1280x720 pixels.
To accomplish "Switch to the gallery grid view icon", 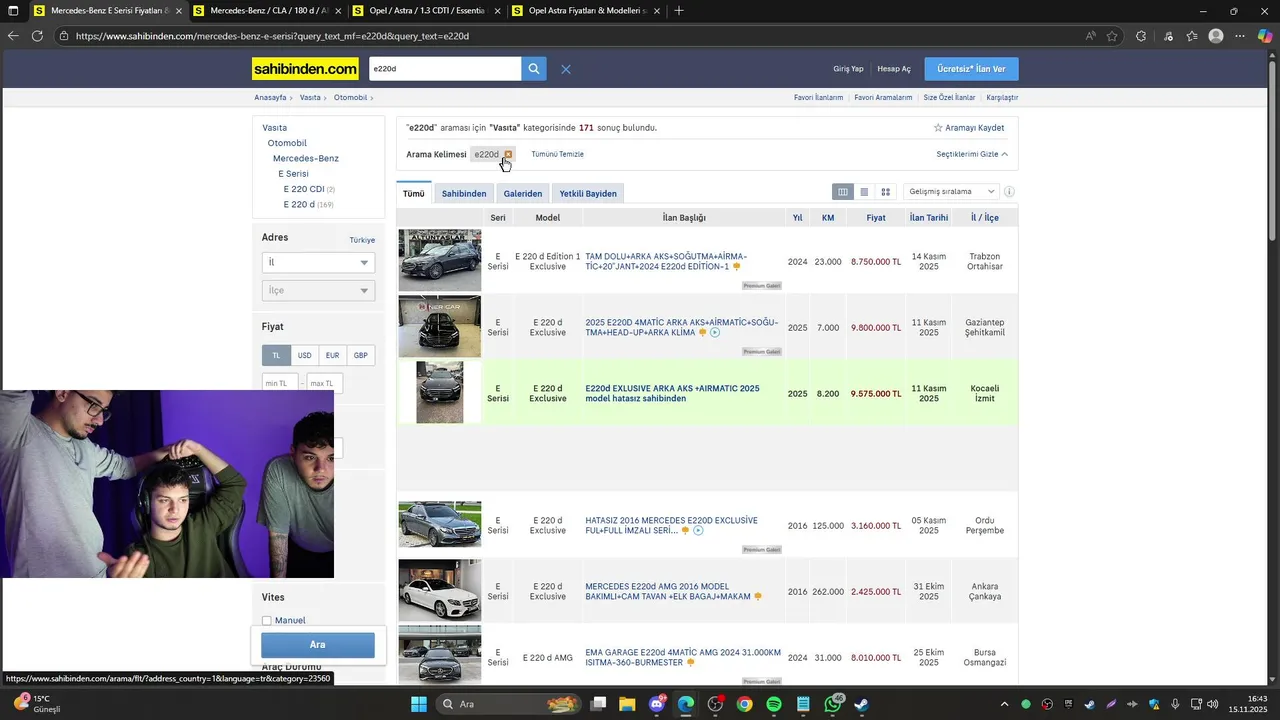I will pos(885,192).
